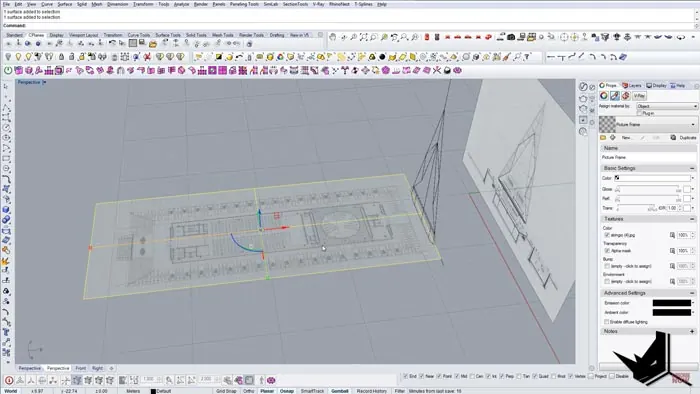
Task: Toggle the End osnap checkbox
Action: tap(405, 376)
